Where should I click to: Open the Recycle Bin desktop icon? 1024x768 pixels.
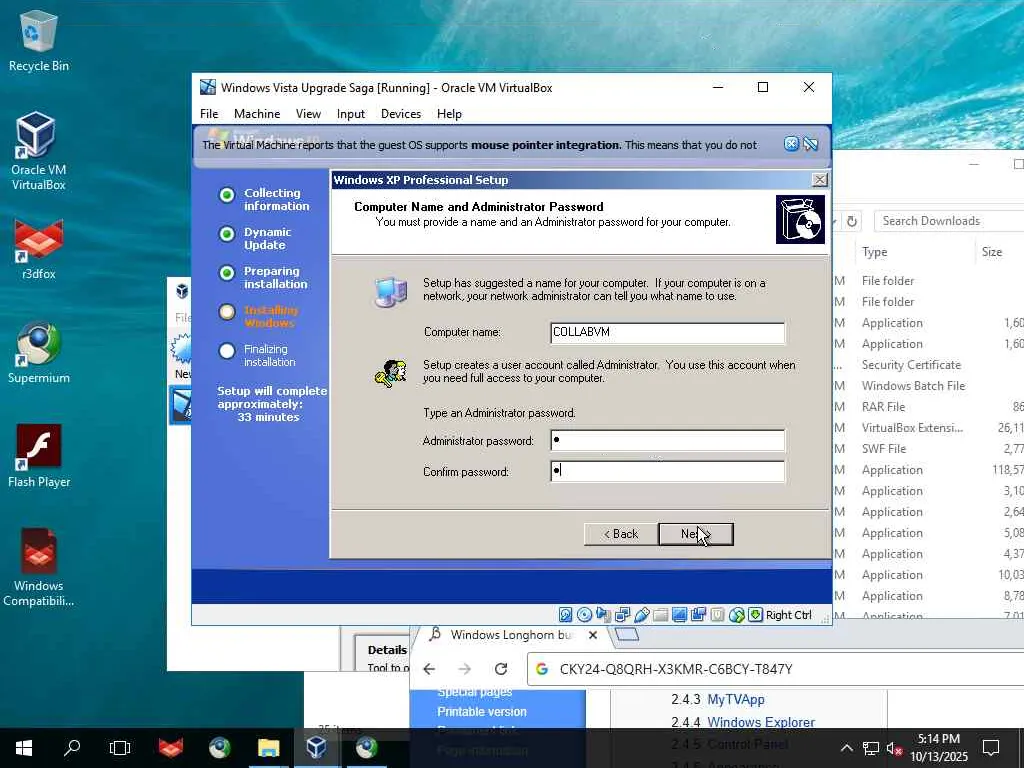[x=39, y=40]
